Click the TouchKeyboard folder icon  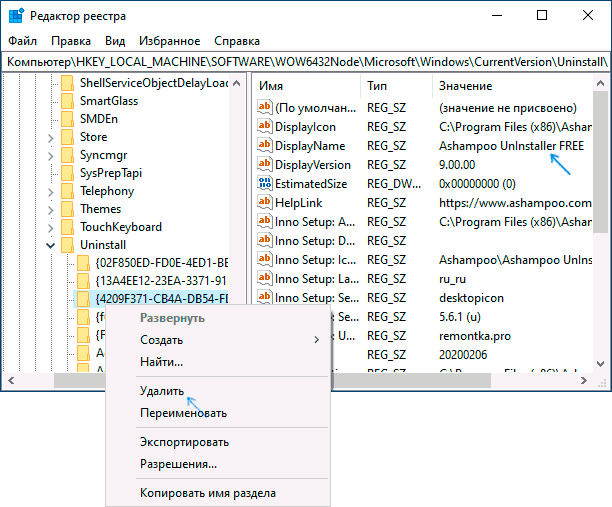pos(68,227)
